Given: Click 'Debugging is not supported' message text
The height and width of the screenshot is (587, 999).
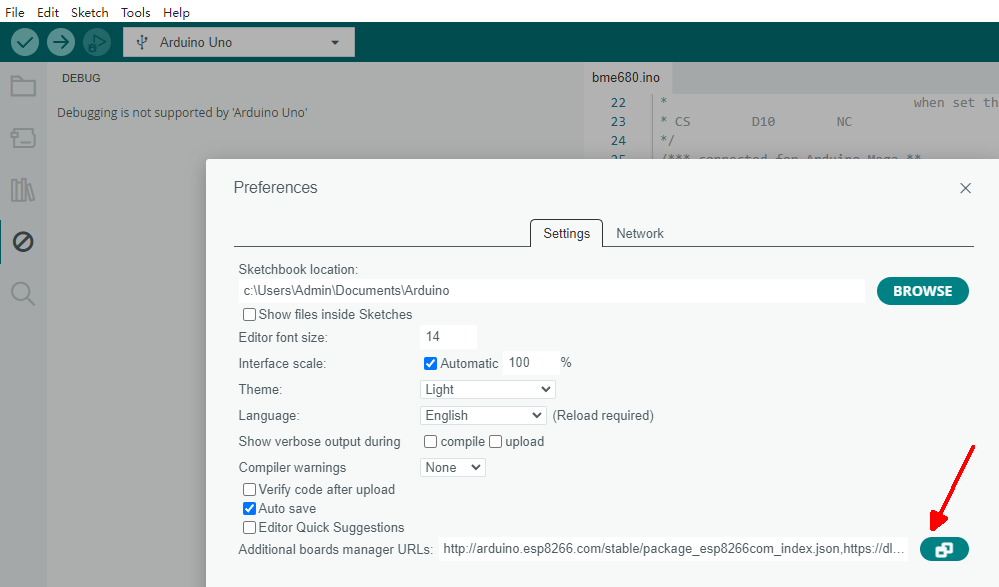Looking at the screenshot, I should point(182,113).
